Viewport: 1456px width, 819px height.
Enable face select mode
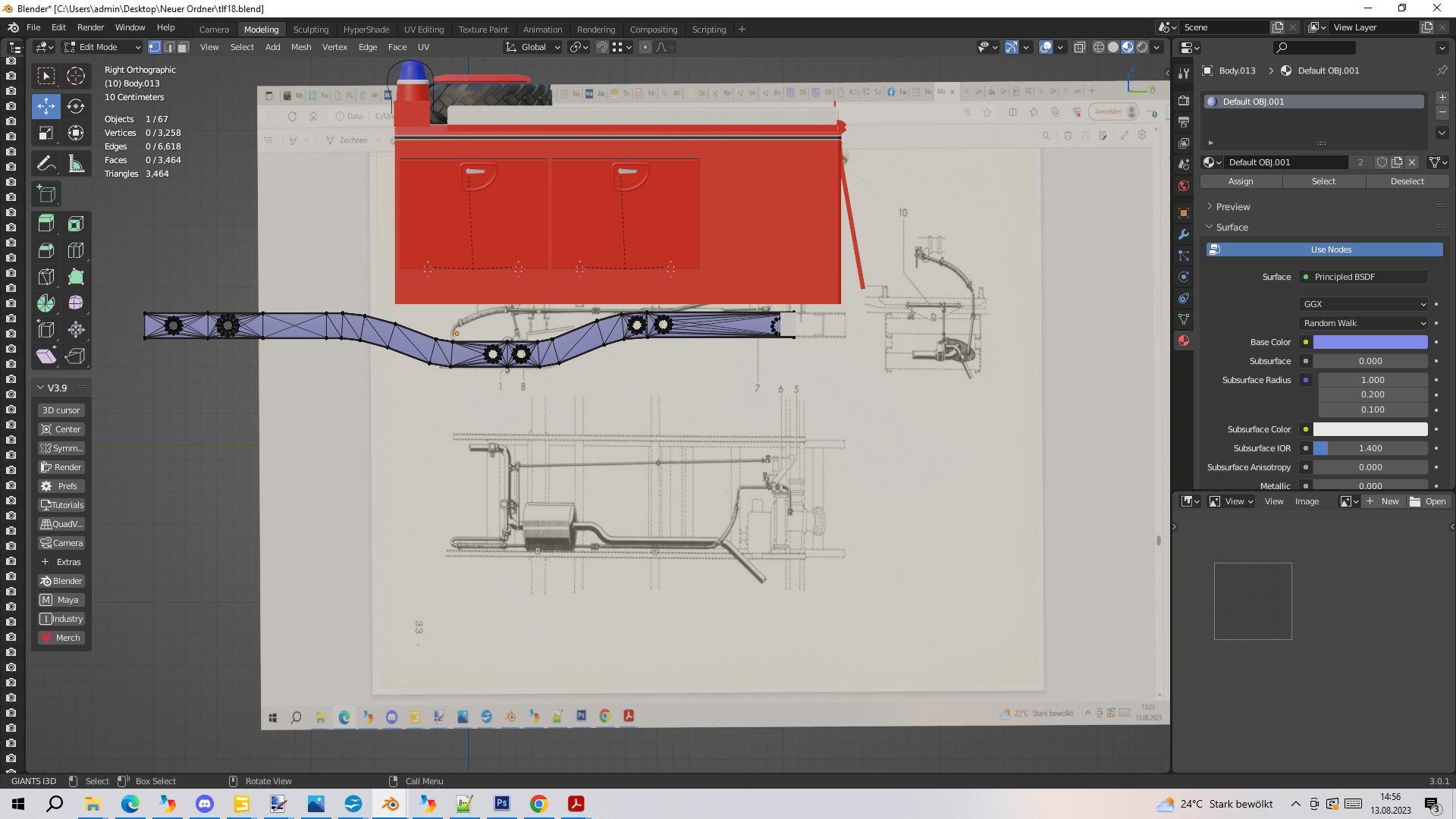pyautogui.click(x=183, y=47)
